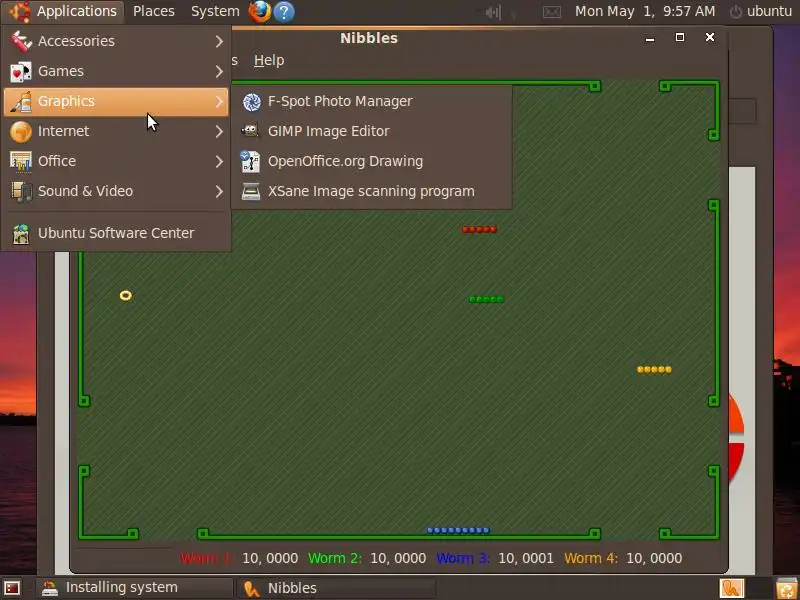Open the Help menu in Nibbles
This screenshot has height=600, width=800.
point(269,60)
